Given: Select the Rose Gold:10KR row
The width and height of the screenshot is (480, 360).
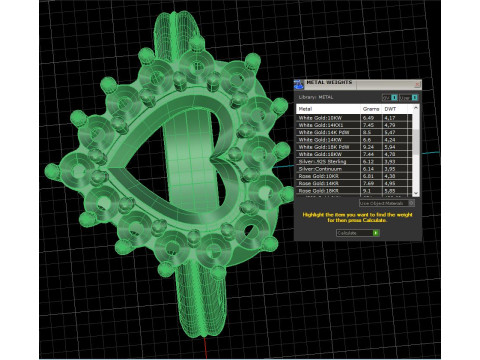Looking at the screenshot, I should click(x=354, y=176).
